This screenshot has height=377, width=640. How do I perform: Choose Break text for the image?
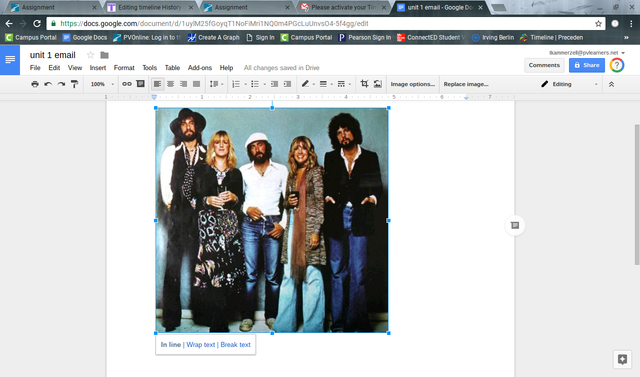[236, 345]
